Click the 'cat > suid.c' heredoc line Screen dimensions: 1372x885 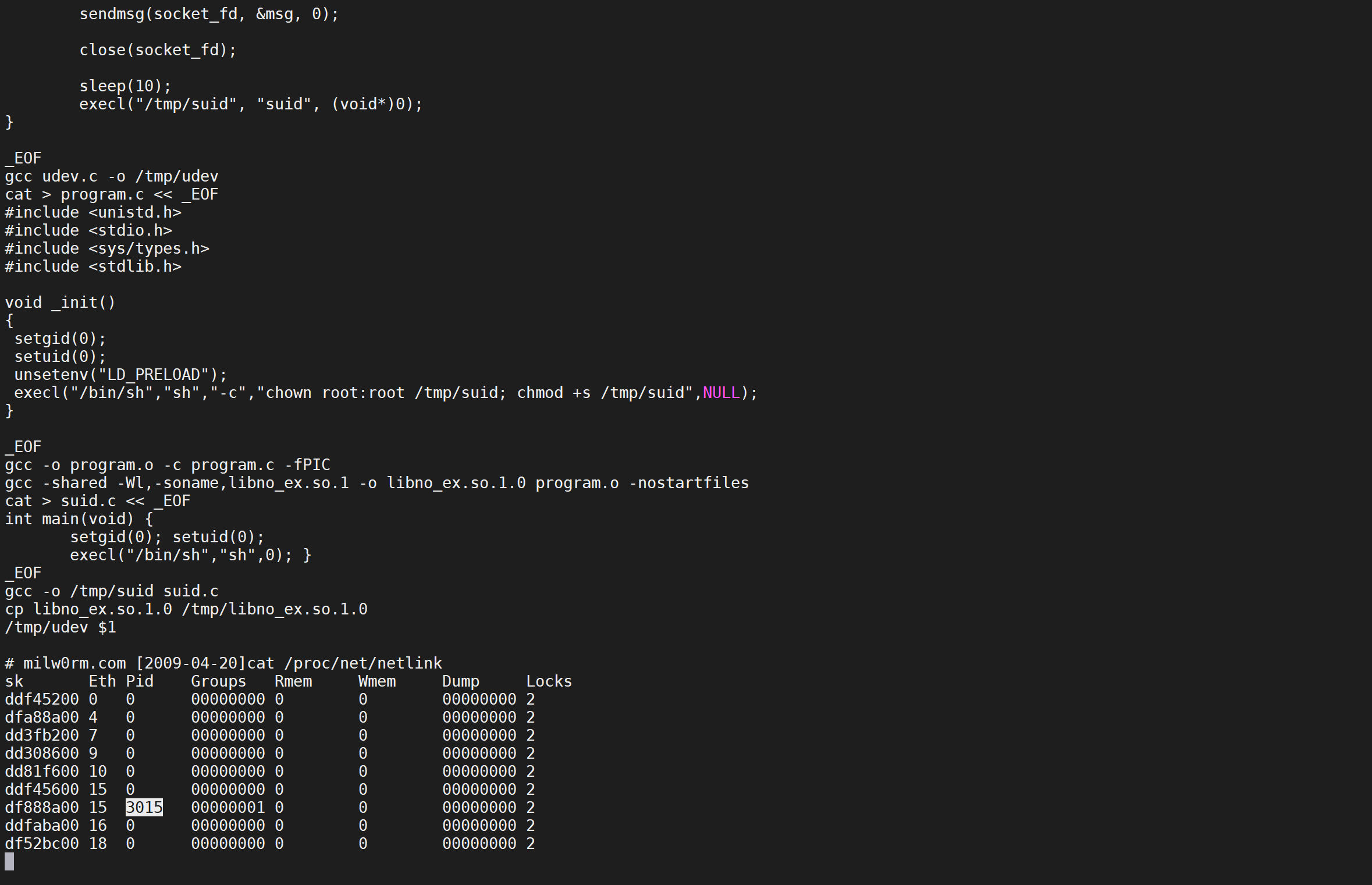tap(98, 501)
